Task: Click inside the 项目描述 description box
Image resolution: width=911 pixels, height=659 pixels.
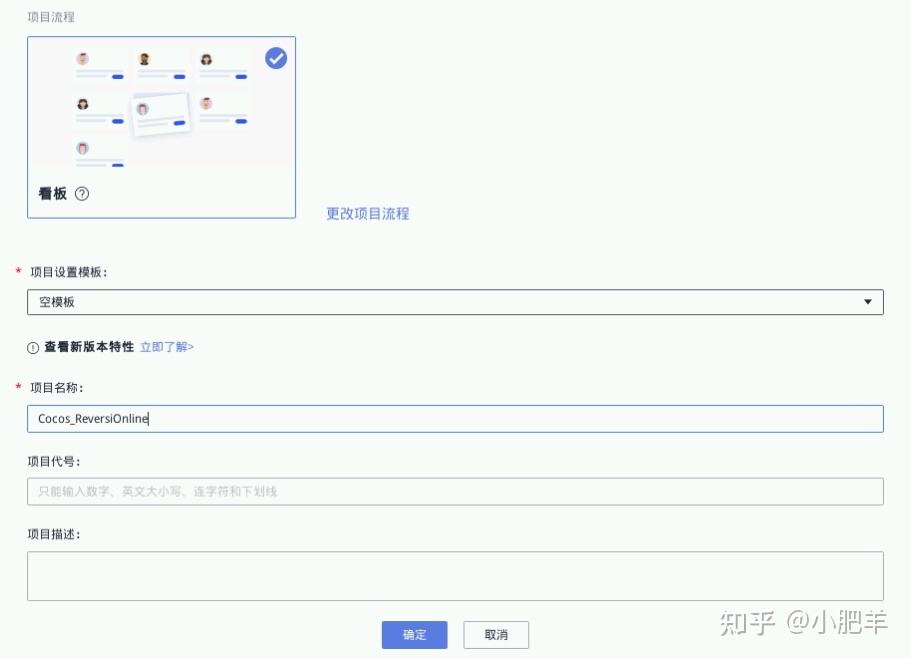Action: 456,575
